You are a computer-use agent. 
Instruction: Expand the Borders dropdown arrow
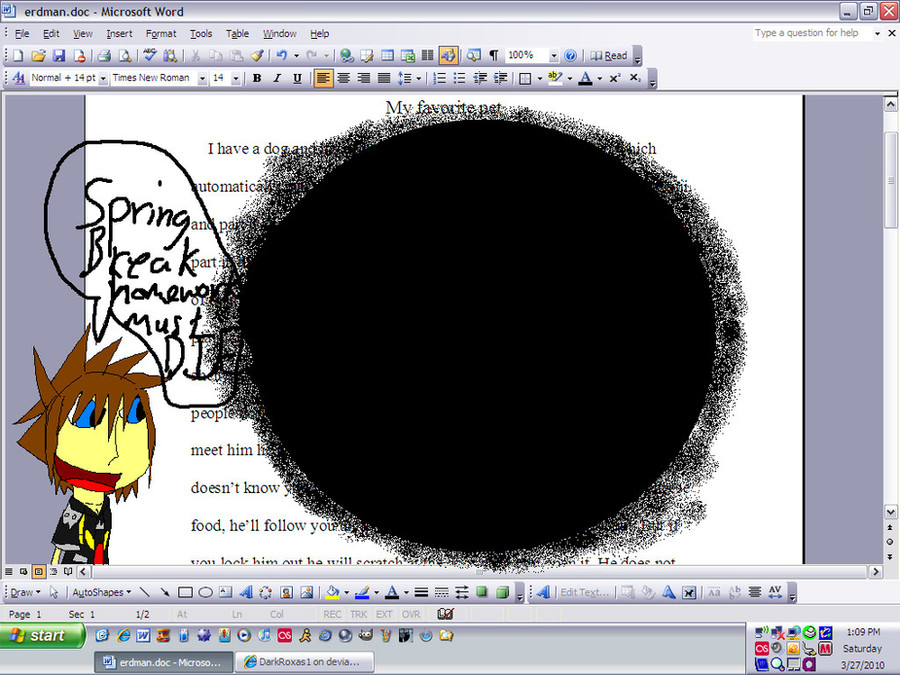pos(540,78)
